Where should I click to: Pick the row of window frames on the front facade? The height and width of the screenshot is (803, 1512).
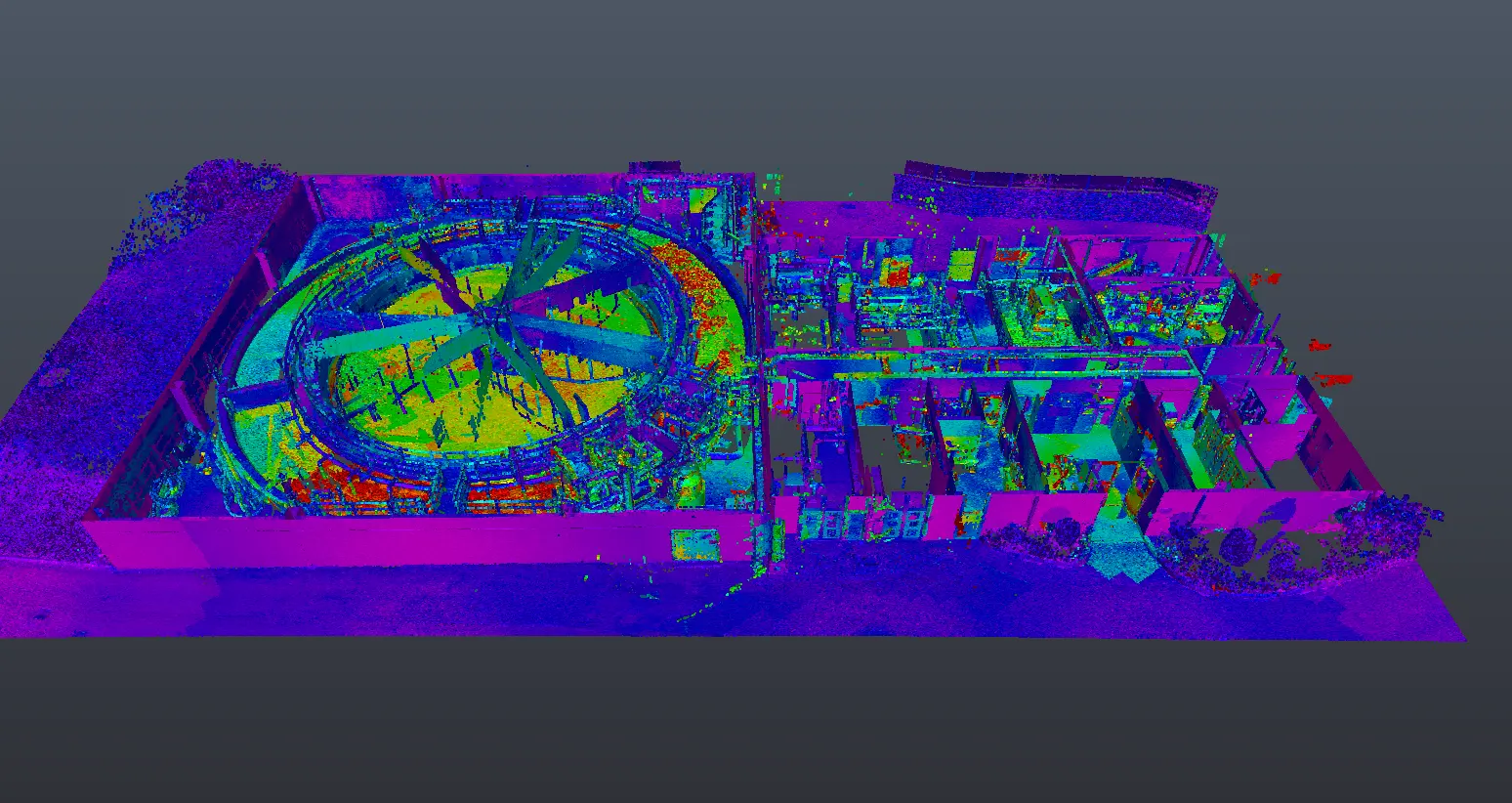[860, 526]
